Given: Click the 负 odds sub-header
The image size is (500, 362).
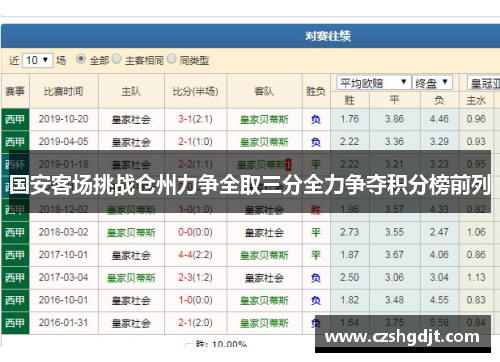Looking at the screenshot, I should [439, 100].
